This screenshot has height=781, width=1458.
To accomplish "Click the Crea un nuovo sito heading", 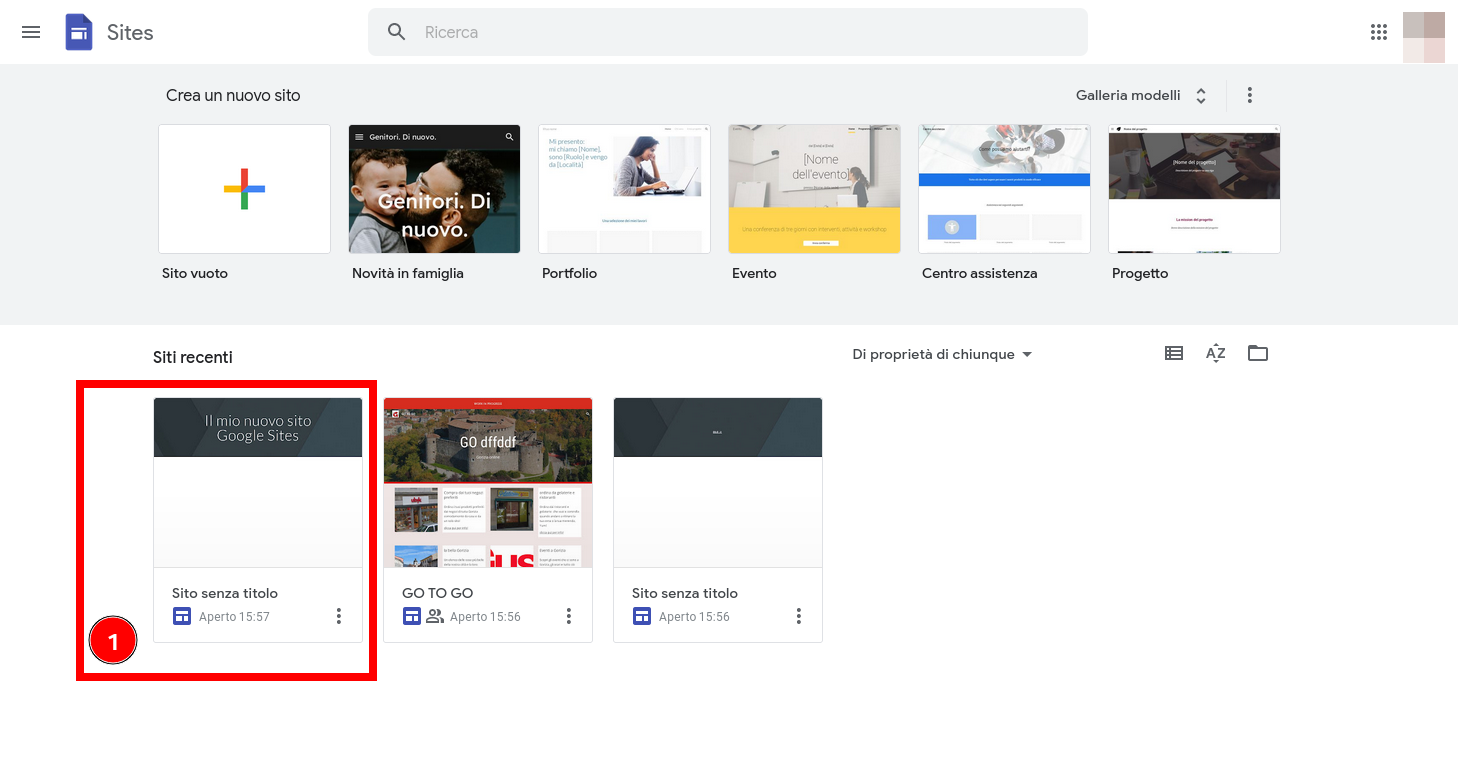I will pos(233,95).
